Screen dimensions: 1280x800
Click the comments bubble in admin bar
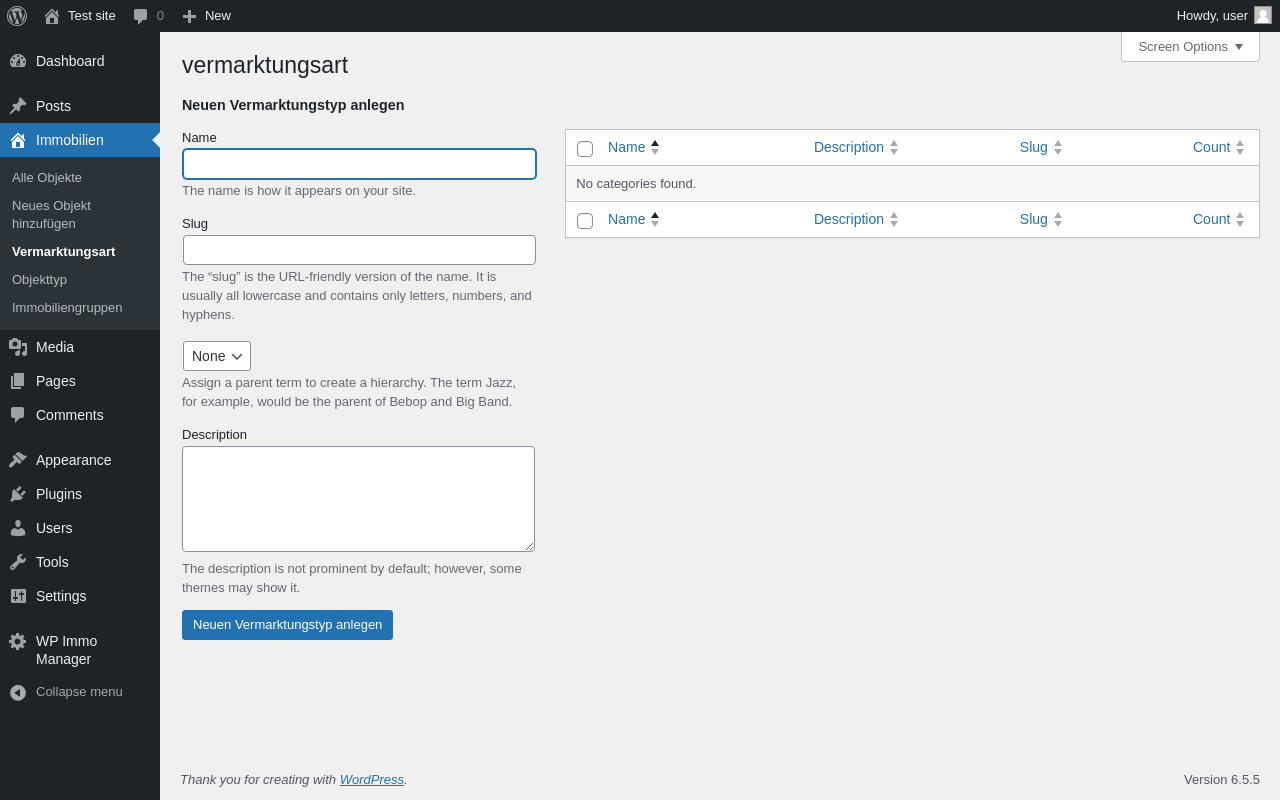[x=141, y=16]
